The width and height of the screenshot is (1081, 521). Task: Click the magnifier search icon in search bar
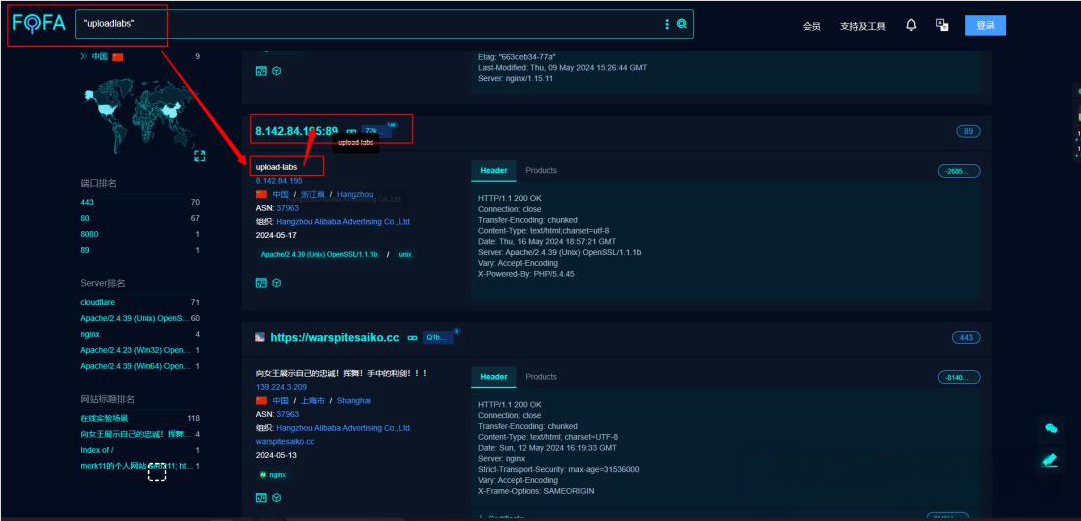point(682,24)
